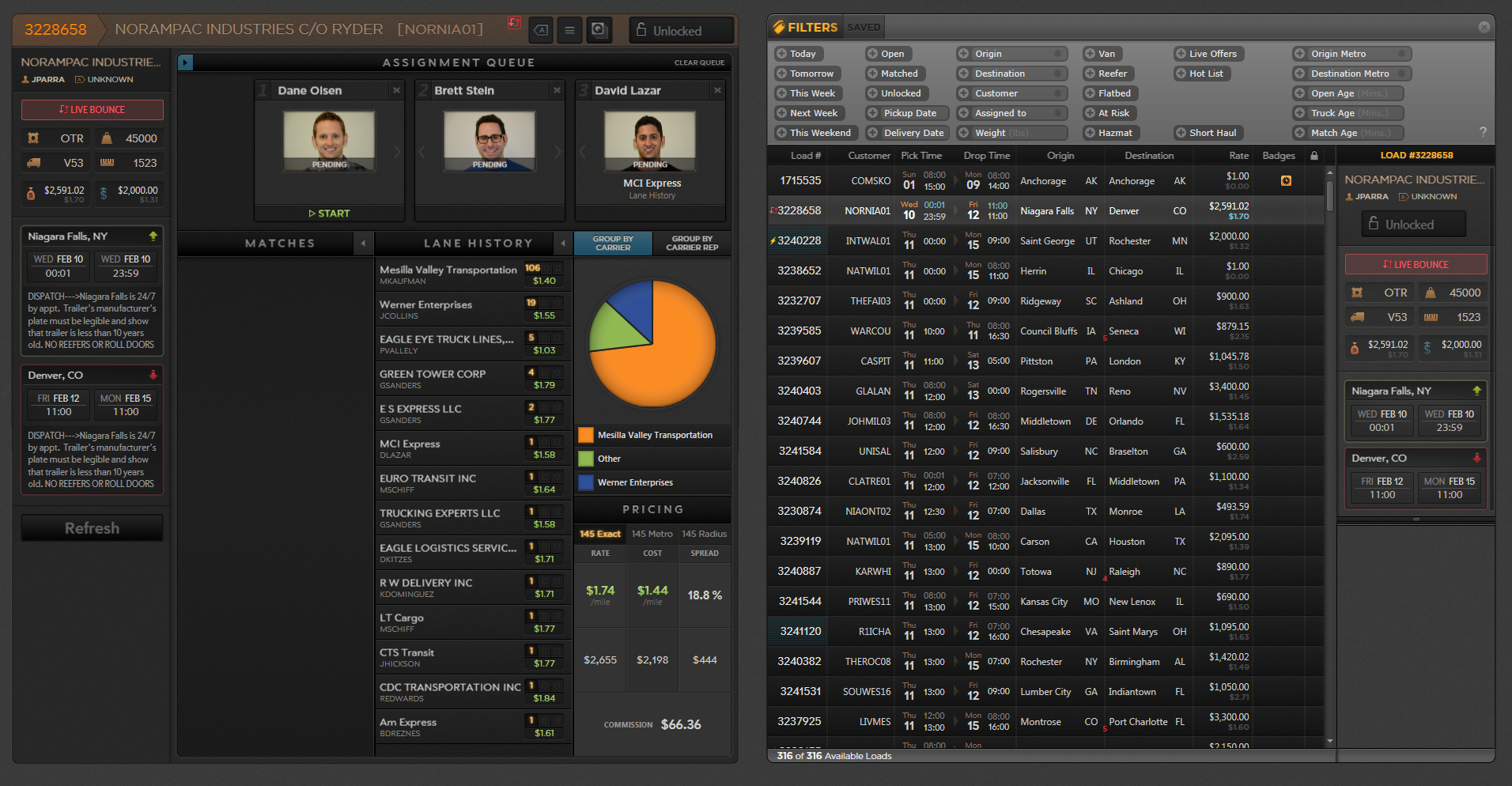Open the Saved filters tab
This screenshot has height=786, width=1512.
coord(864,27)
